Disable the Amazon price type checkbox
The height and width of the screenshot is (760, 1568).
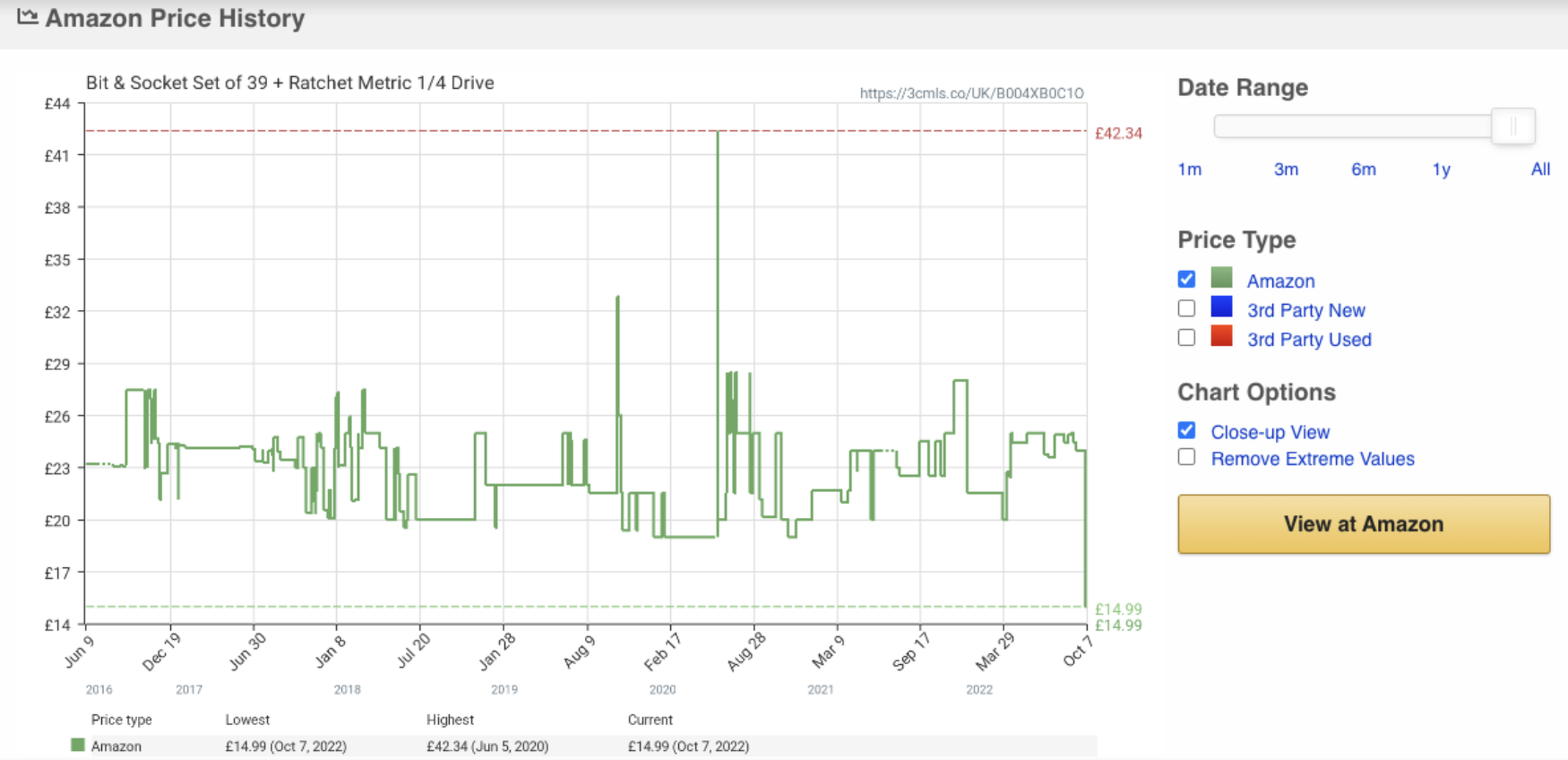point(1186,279)
